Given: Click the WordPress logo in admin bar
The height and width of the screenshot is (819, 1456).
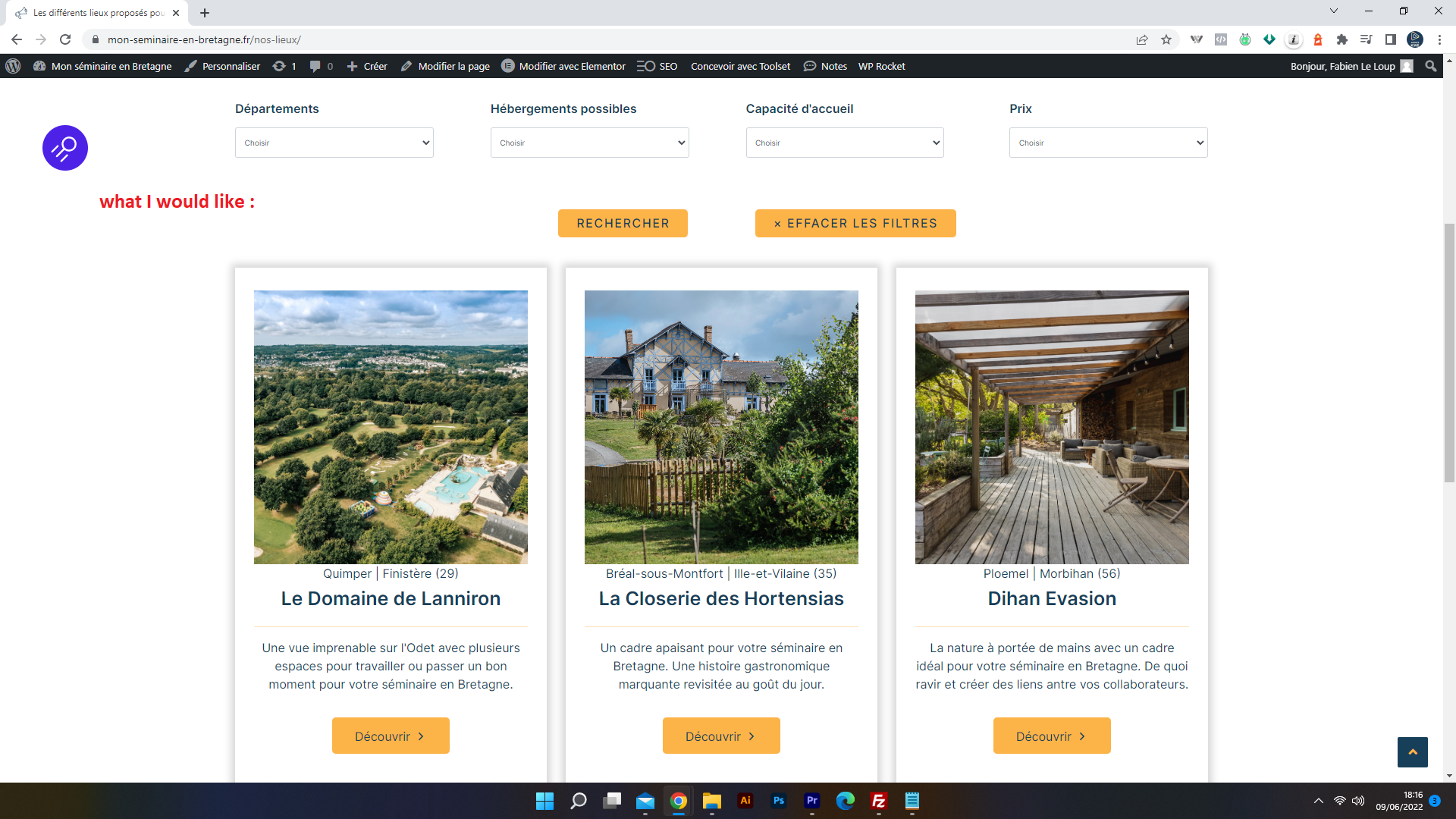Looking at the screenshot, I should click(x=13, y=66).
